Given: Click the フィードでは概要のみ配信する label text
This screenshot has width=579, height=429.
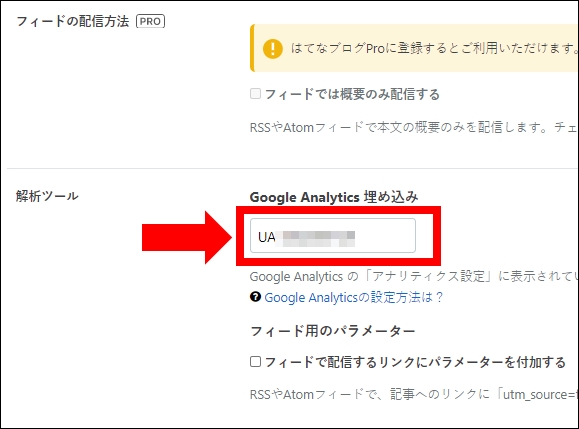Looking at the screenshot, I should pos(352,94).
